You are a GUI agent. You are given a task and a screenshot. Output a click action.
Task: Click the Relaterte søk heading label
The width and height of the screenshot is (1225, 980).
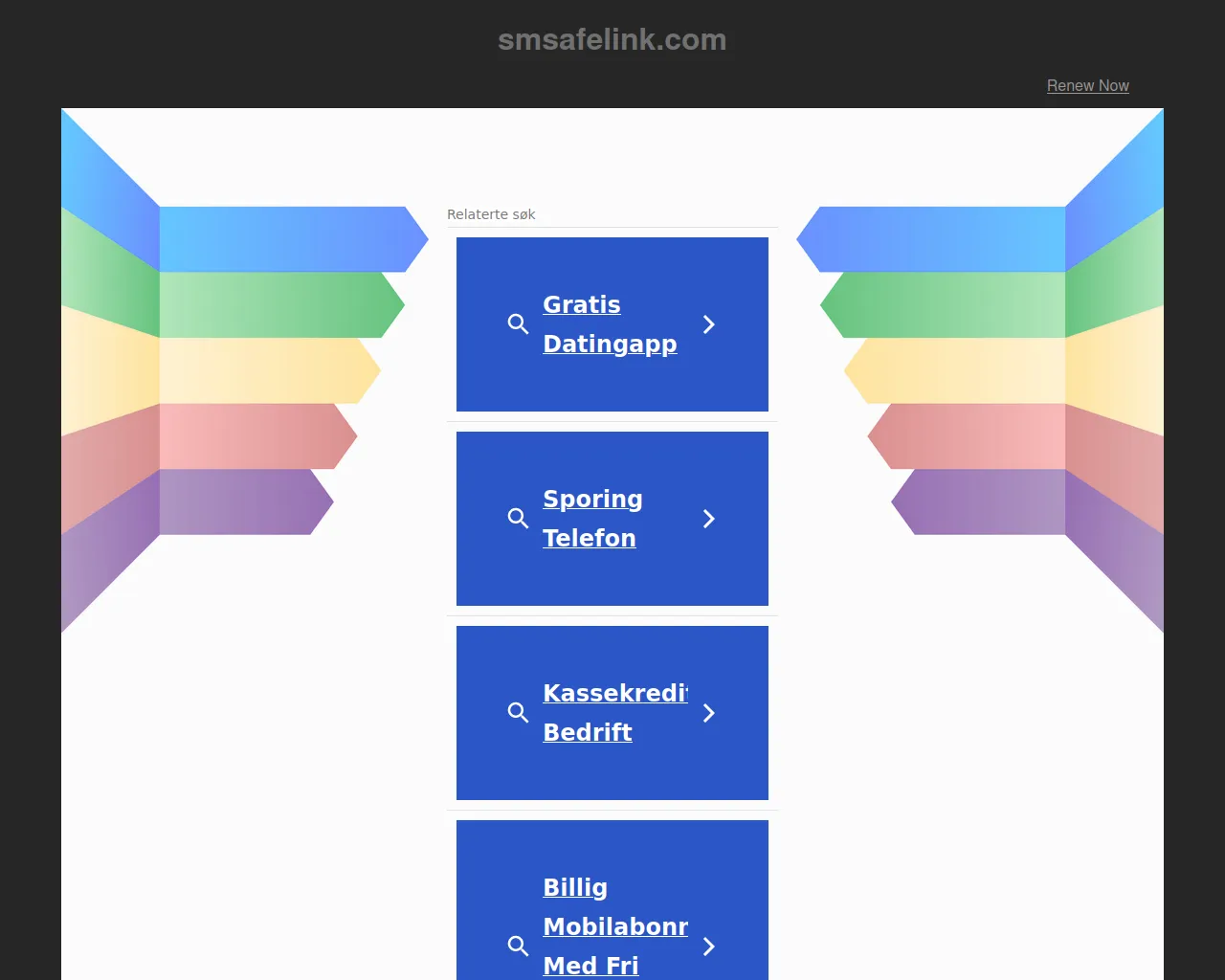[x=491, y=214]
